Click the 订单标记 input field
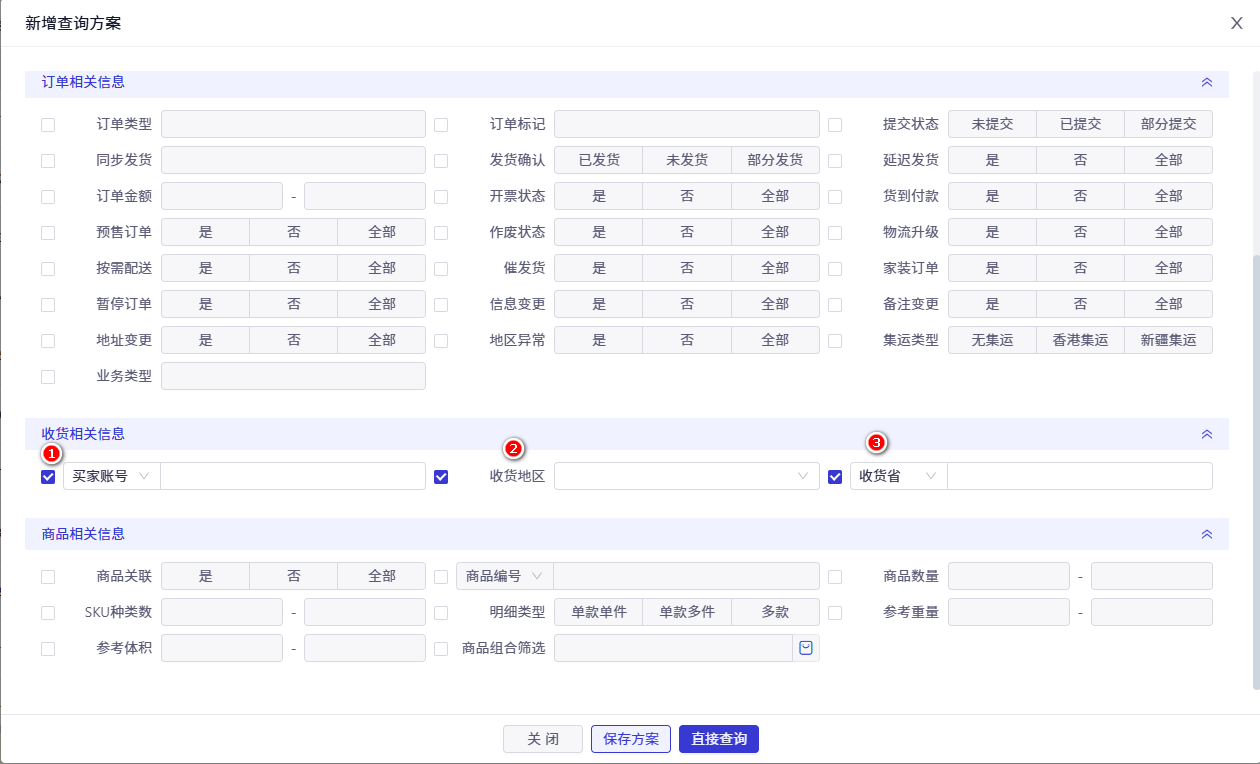Viewport: 1260px width, 764px height. 687,124
